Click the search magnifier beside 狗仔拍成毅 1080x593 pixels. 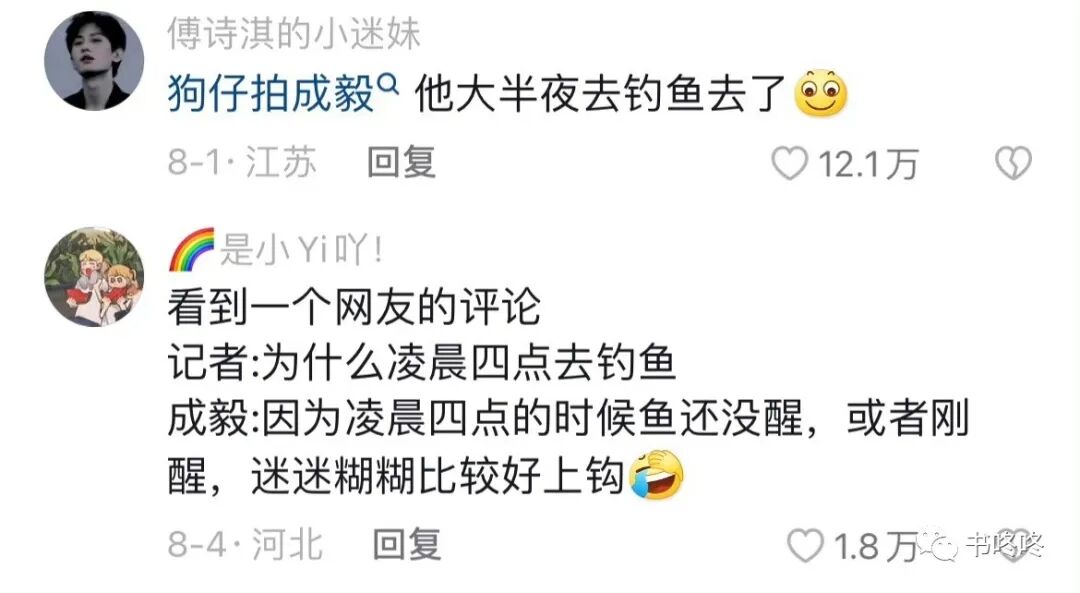pos(388,85)
